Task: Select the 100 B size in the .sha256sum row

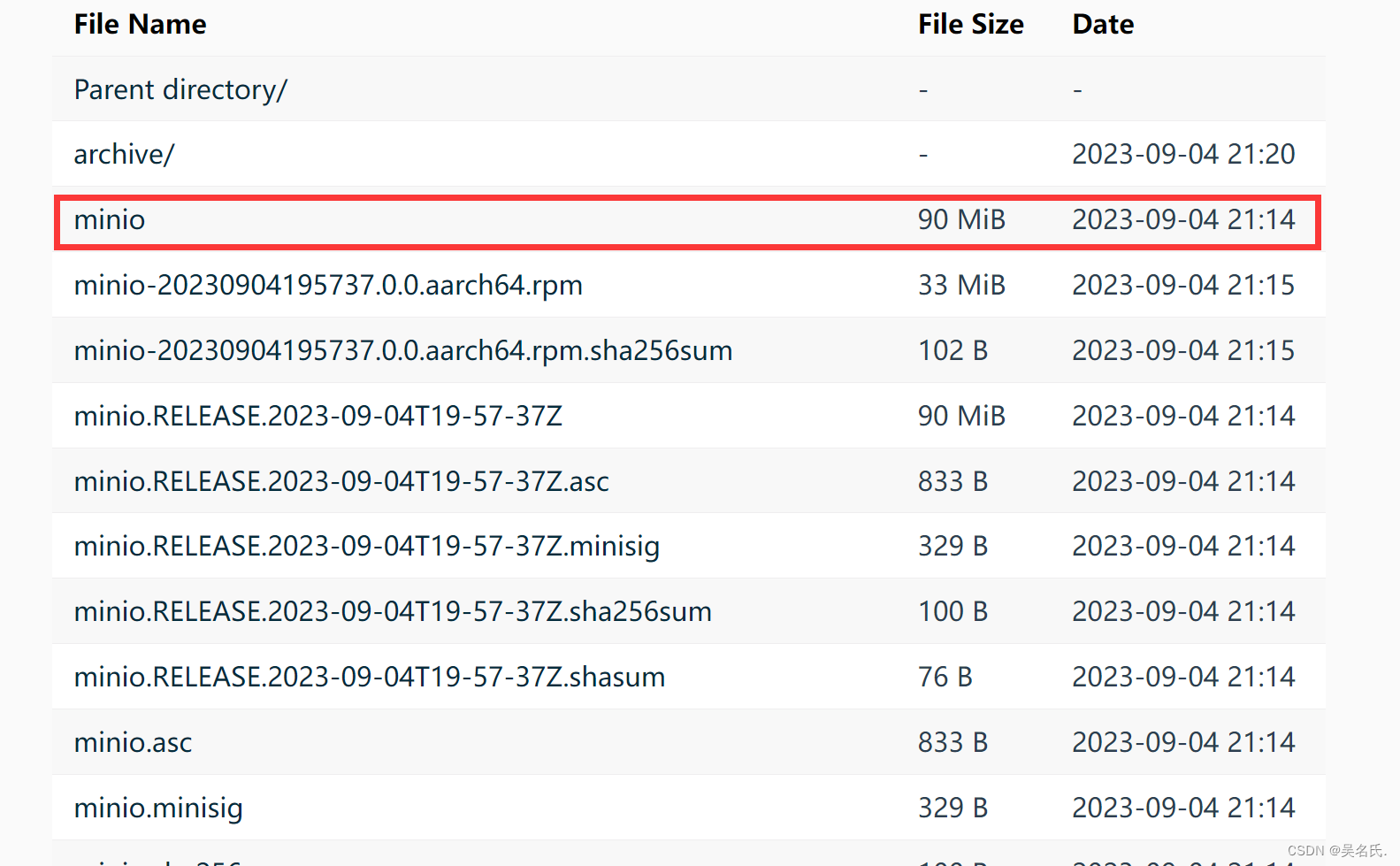Action: tap(952, 611)
